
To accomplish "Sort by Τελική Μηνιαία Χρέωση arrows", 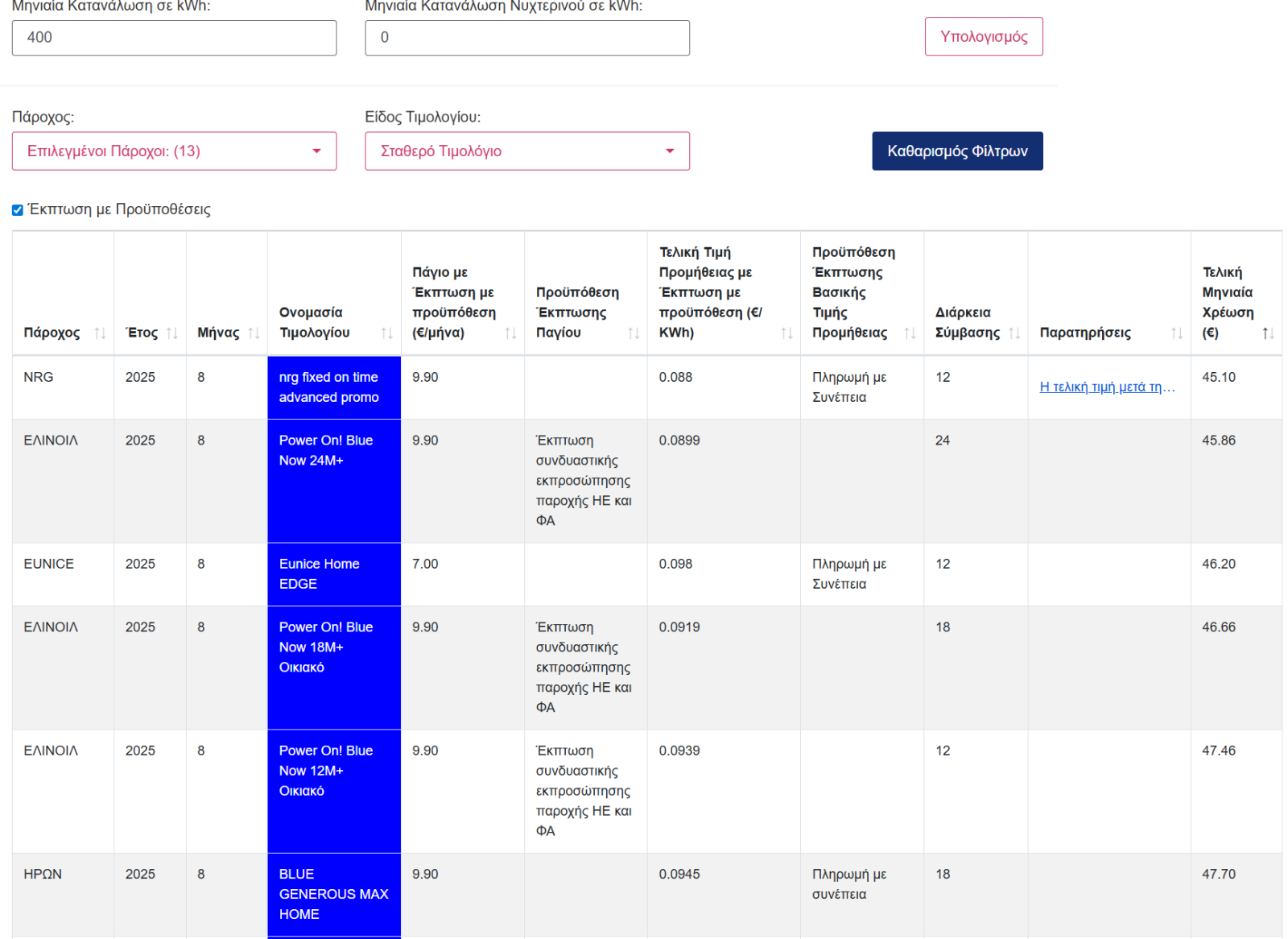I will coord(1268,333).
